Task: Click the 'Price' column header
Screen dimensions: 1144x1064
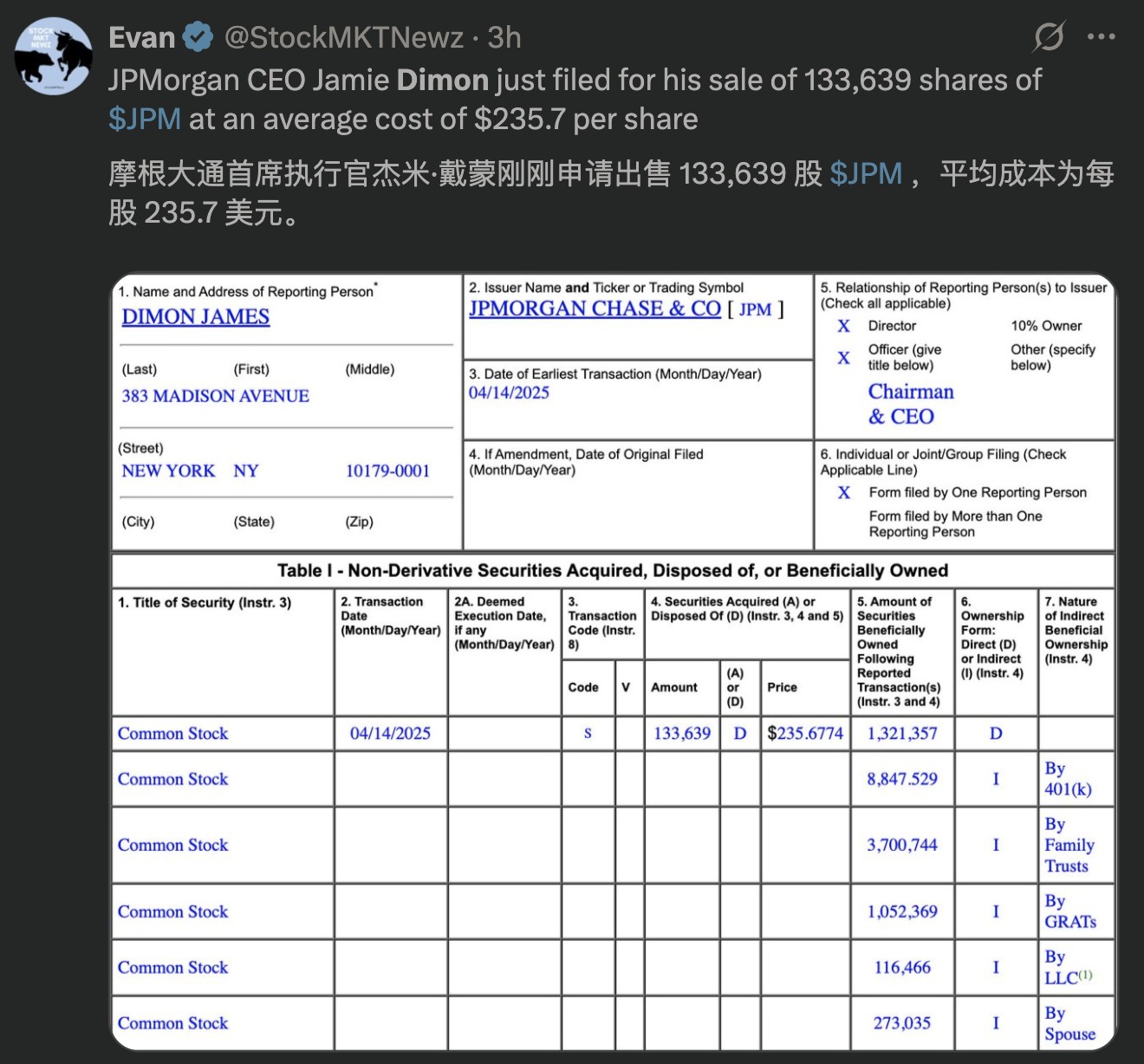Action: tap(782, 687)
